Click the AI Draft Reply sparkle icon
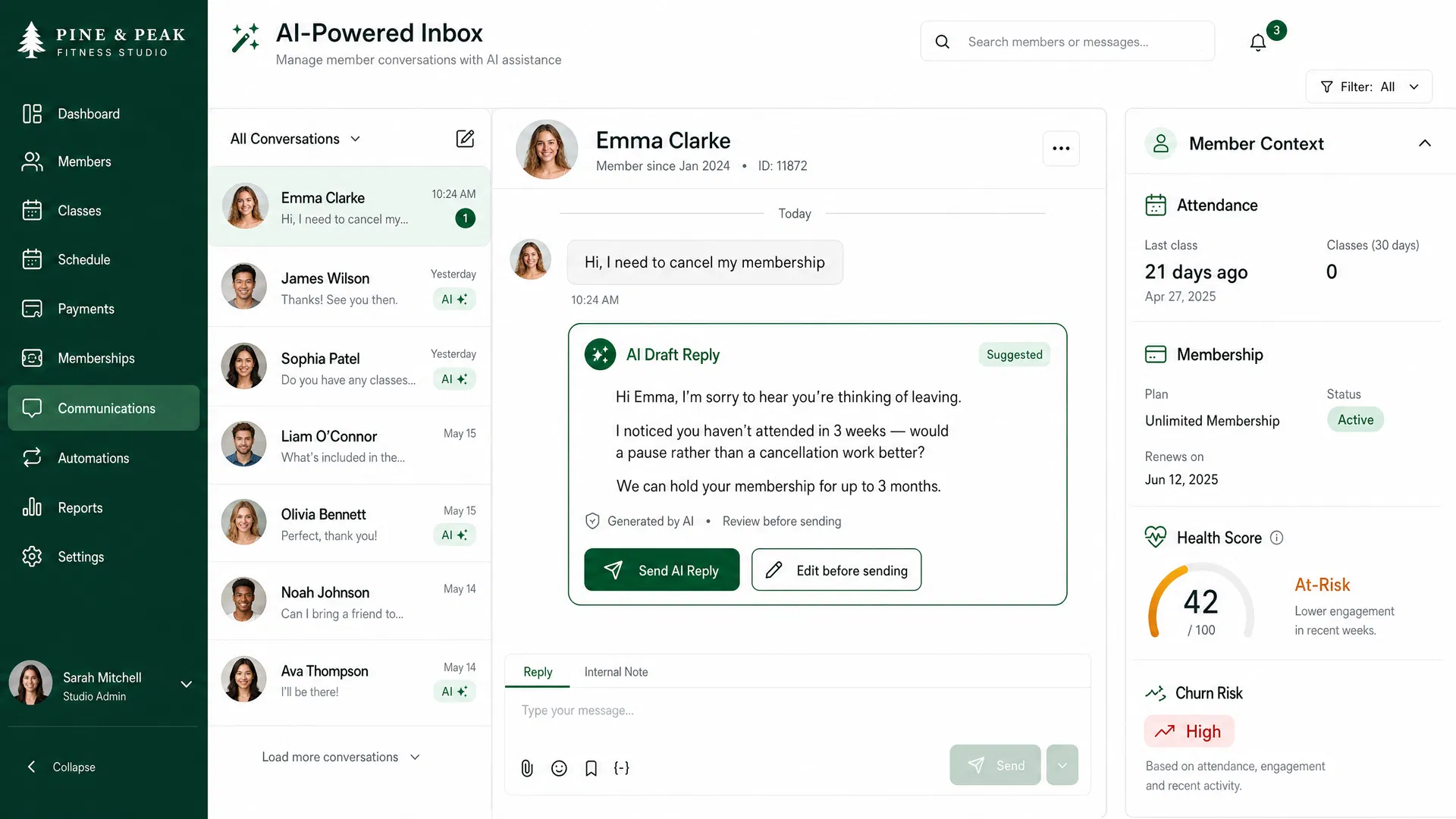The image size is (1456, 819). pyautogui.click(x=600, y=354)
